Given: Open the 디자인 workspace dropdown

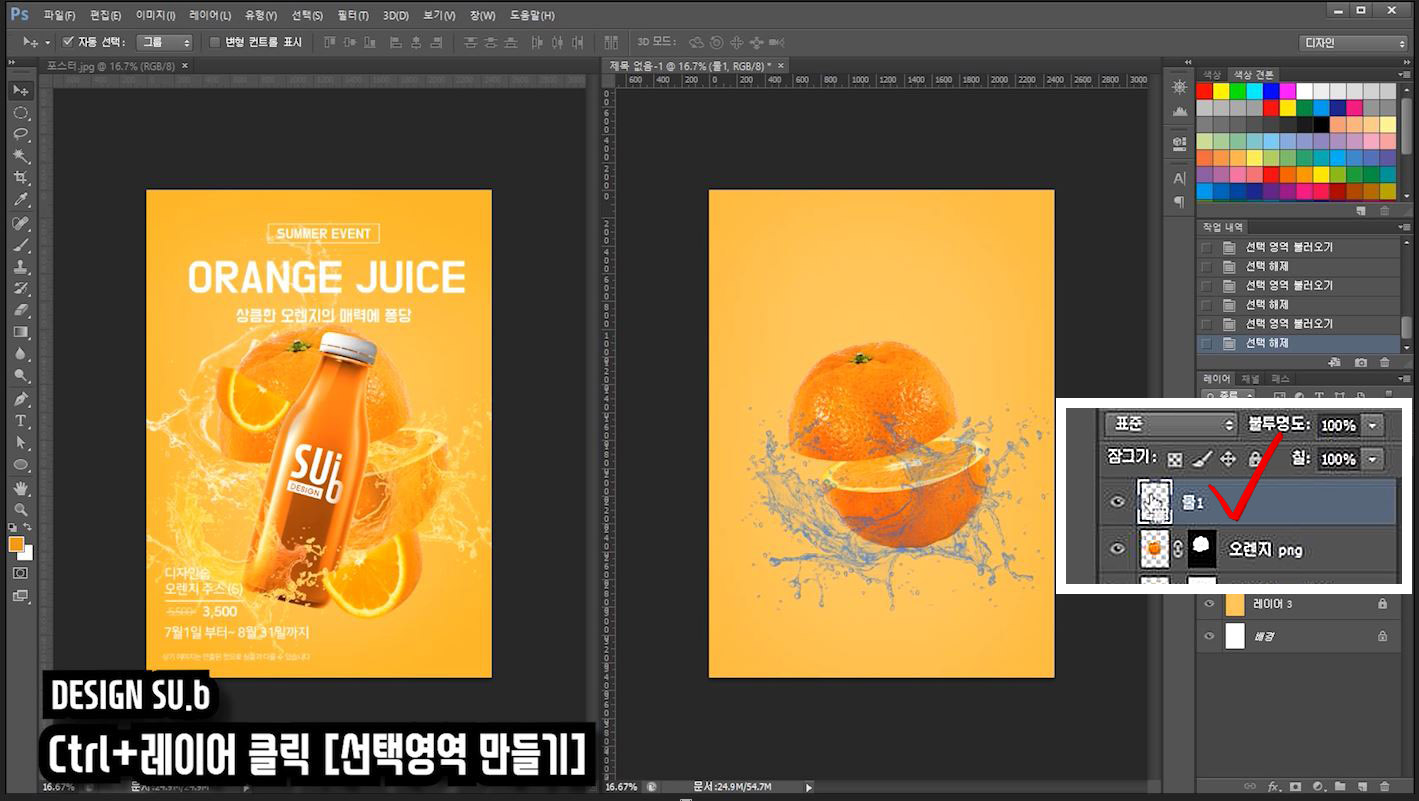Looking at the screenshot, I should pyautogui.click(x=1354, y=43).
